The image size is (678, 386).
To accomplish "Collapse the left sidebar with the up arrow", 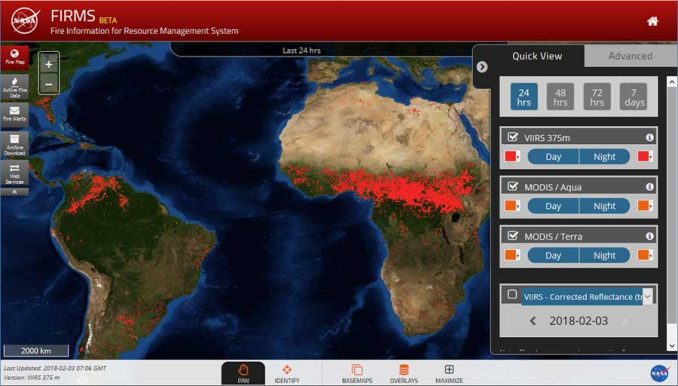I will [15, 192].
